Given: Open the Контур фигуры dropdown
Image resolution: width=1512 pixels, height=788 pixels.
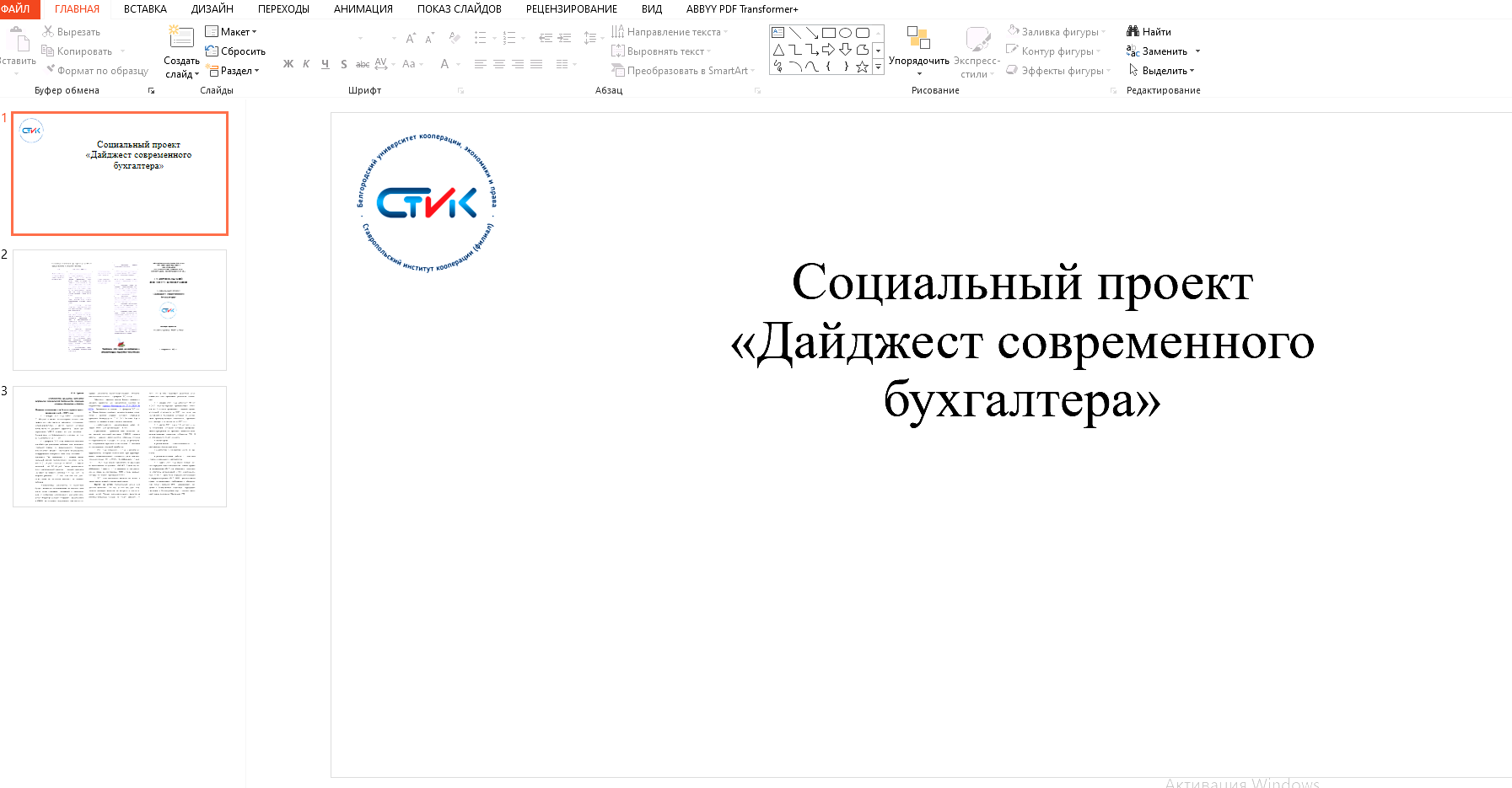Looking at the screenshot, I should [x=1054, y=51].
